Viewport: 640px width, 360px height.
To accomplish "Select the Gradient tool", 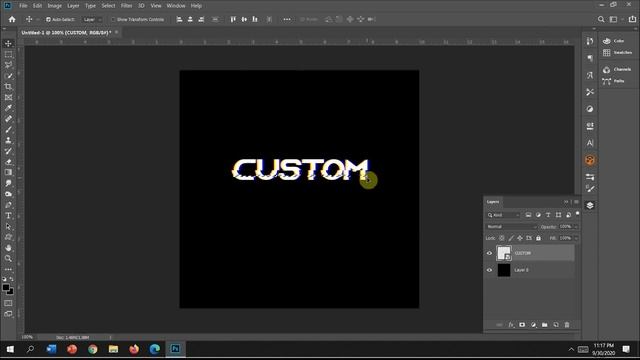I will pos(8,172).
